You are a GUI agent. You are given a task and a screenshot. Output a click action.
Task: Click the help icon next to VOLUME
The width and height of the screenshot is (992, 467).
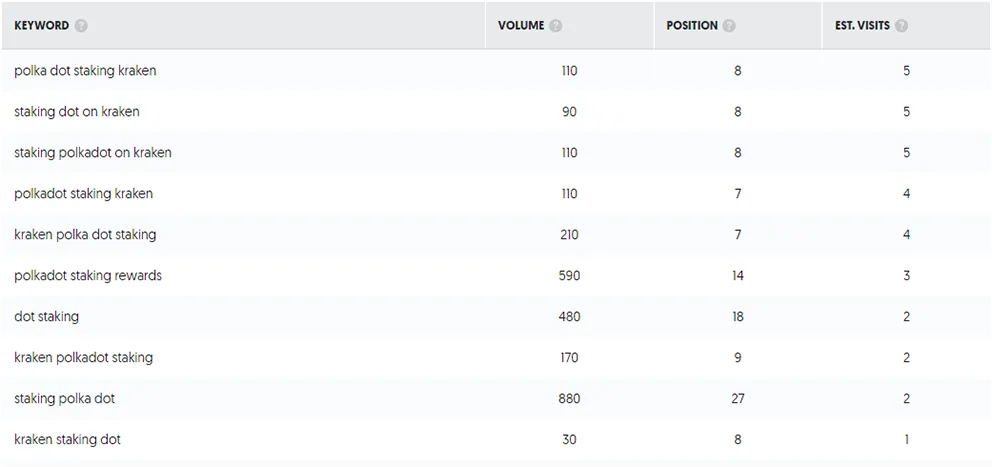click(x=555, y=26)
